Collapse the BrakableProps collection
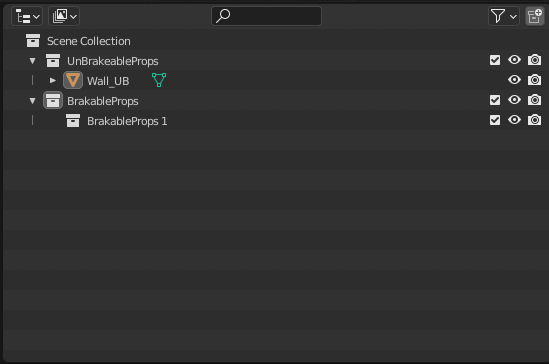This screenshot has width=549, height=364. [x=33, y=101]
